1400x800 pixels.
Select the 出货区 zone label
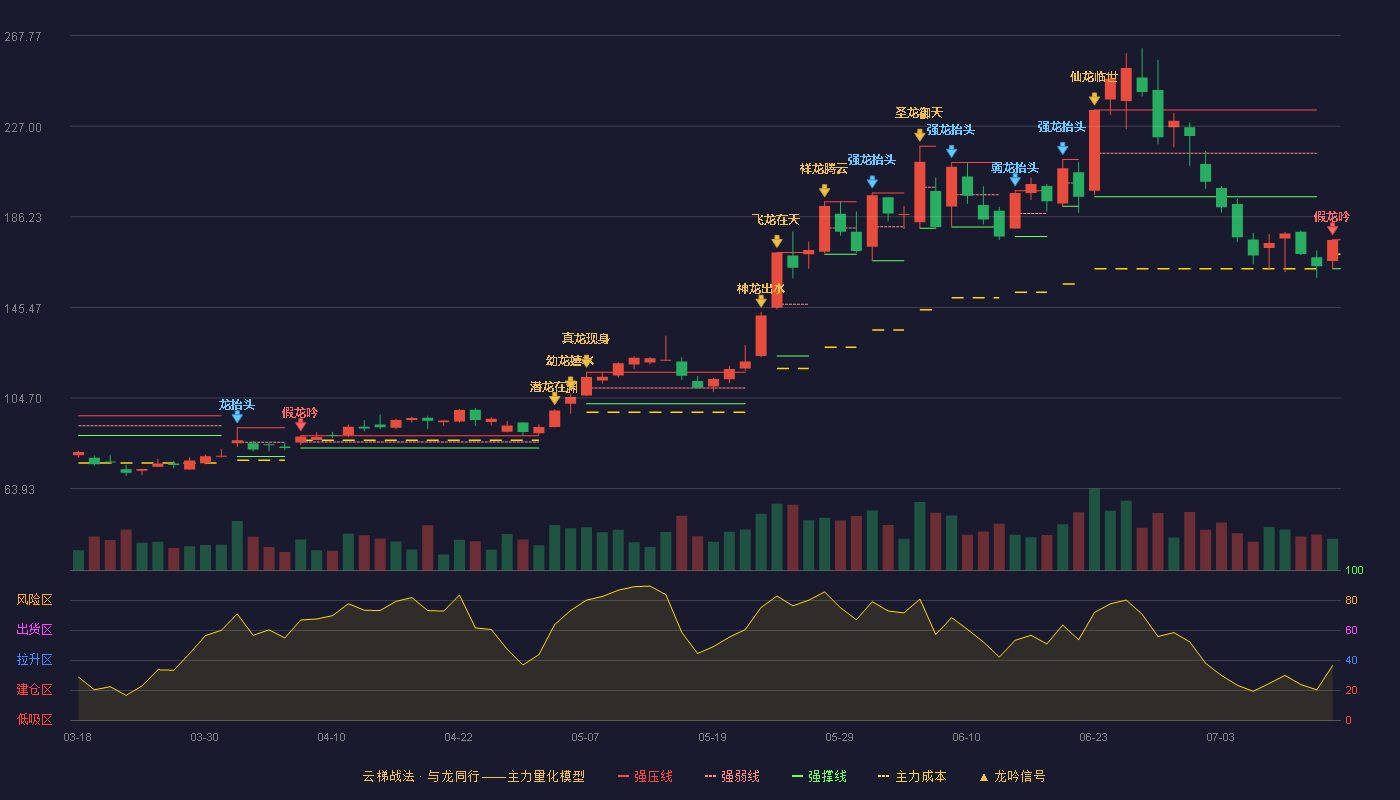point(34,630)
